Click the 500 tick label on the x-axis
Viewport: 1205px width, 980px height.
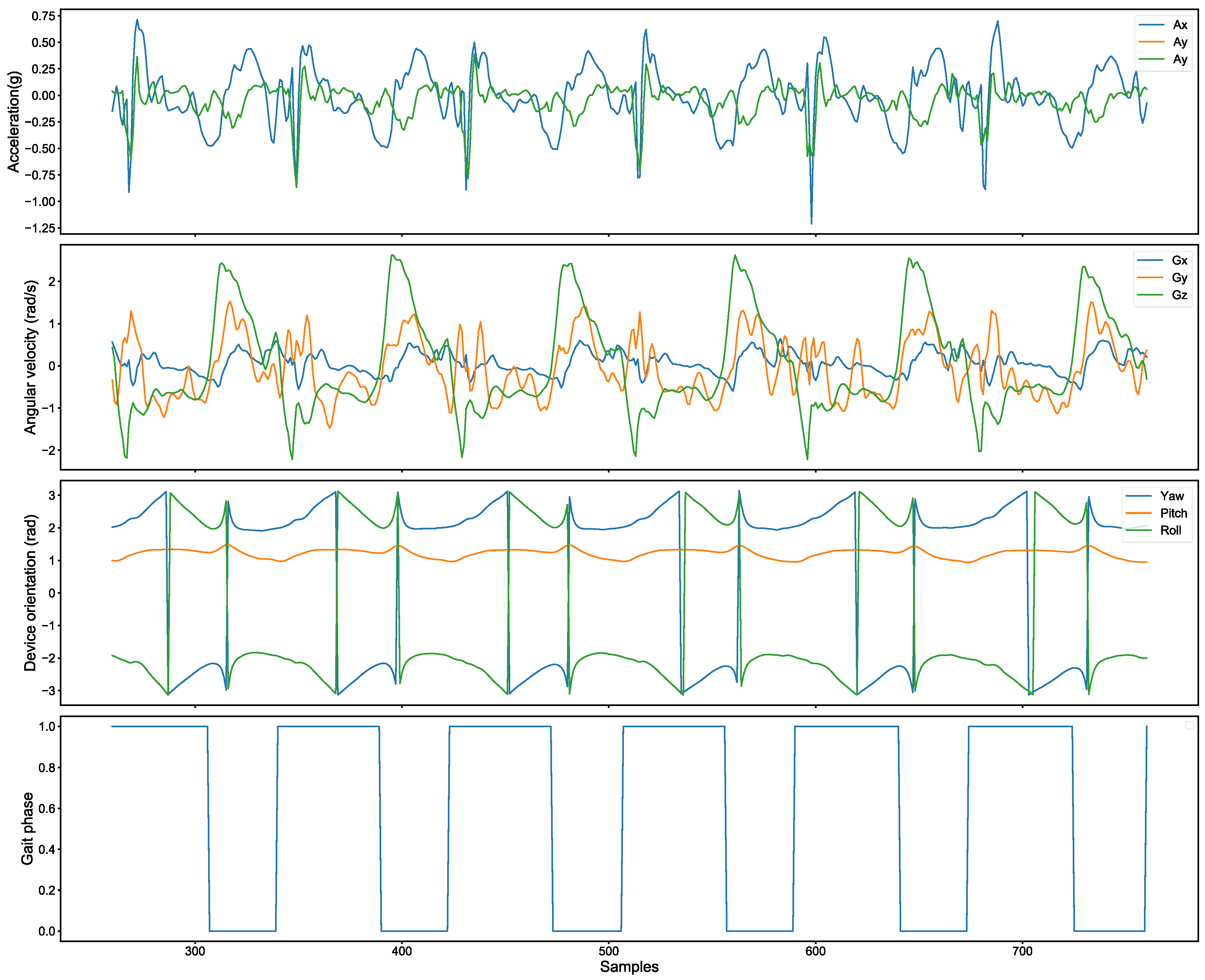[x=609, y=951]
